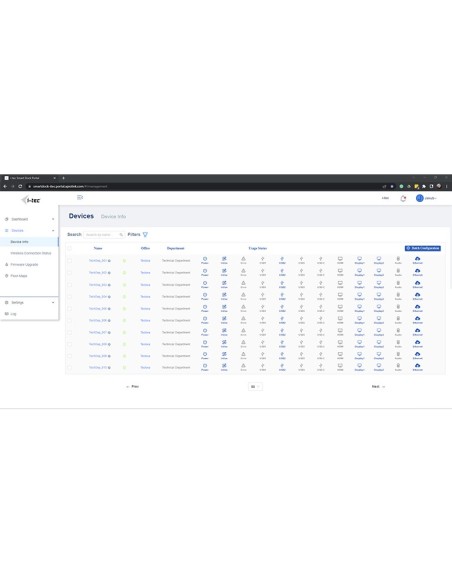Click the magnifier icon in the search box
452x584 pixels.
point(121,235)
